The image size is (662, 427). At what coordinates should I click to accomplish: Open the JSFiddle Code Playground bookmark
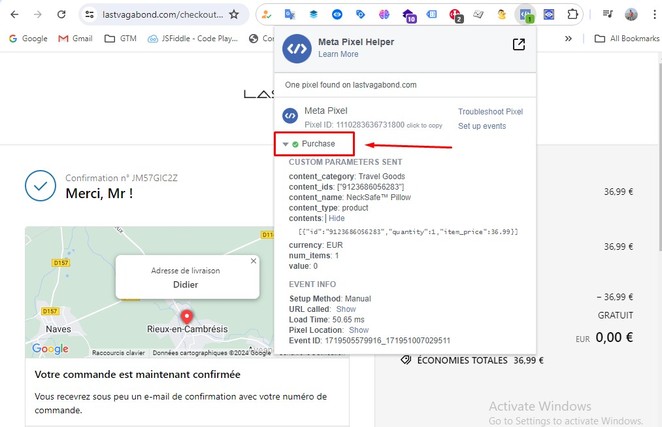[193, 38]
